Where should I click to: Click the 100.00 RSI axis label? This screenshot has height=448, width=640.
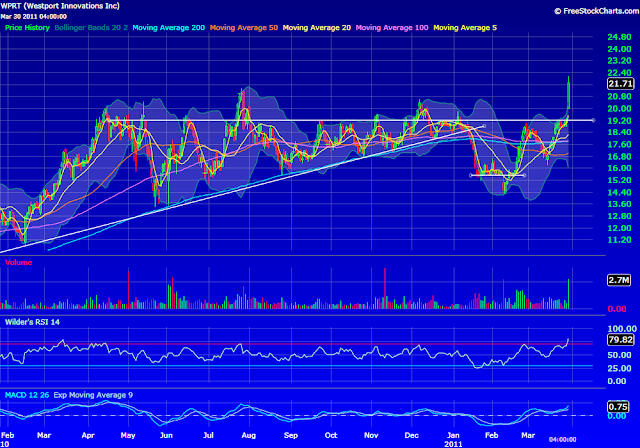click(x=622, y=329)
